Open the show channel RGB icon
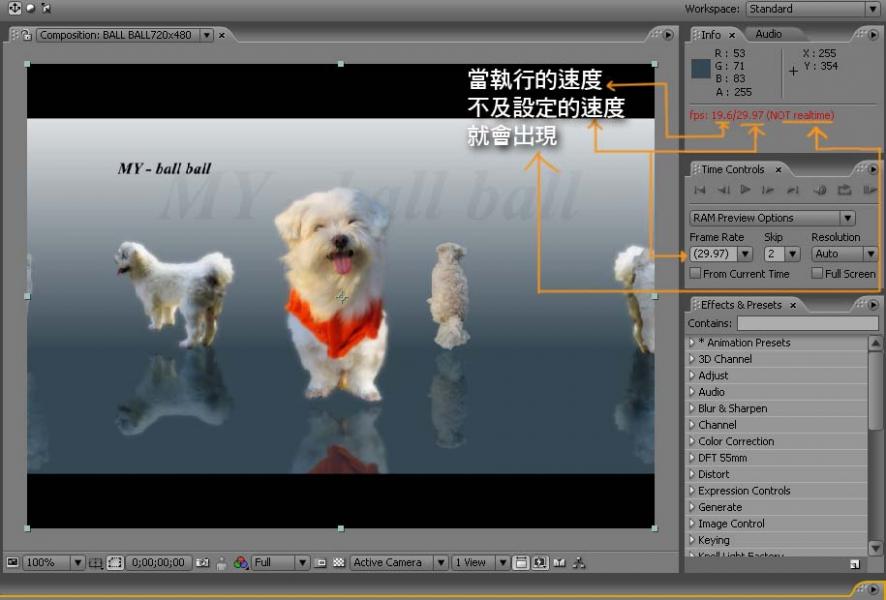Viewport: 886px width, 600px height. coord(241,563)
